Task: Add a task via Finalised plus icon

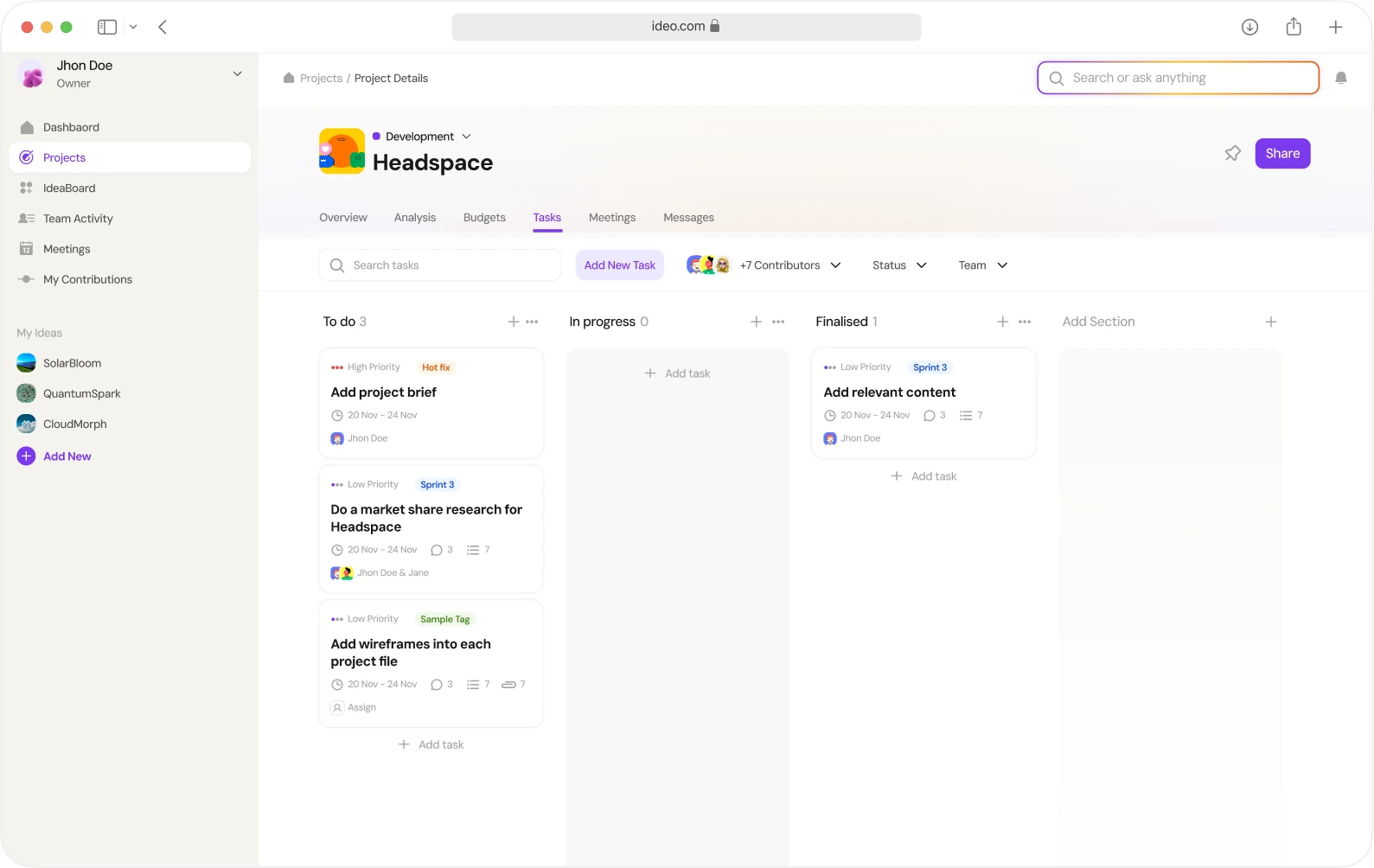Action: coord(1003,322)
